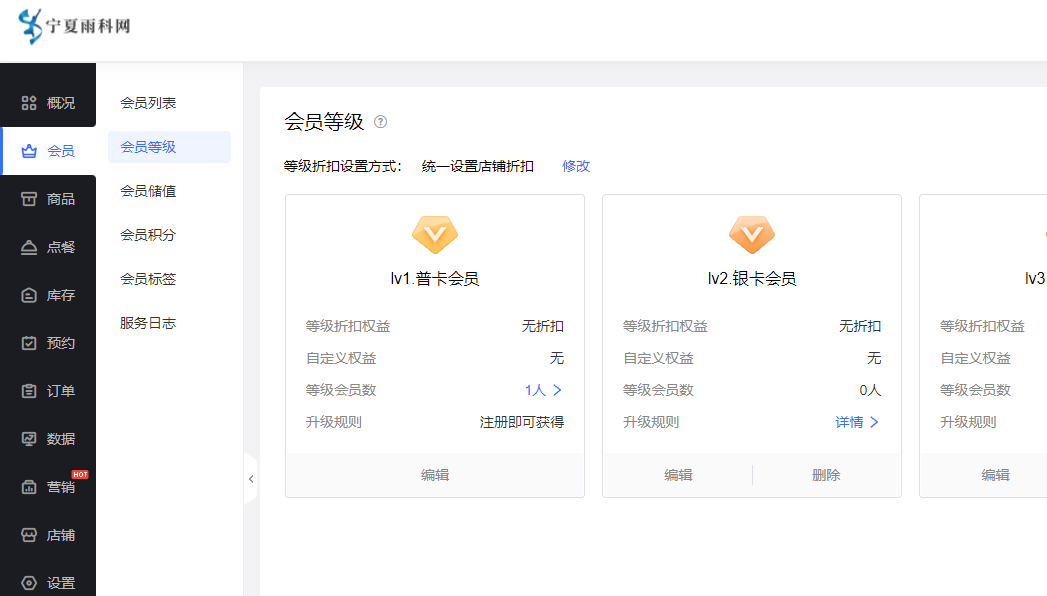Click 无折扣 value on lv2 card

click(x=860, y=326)
